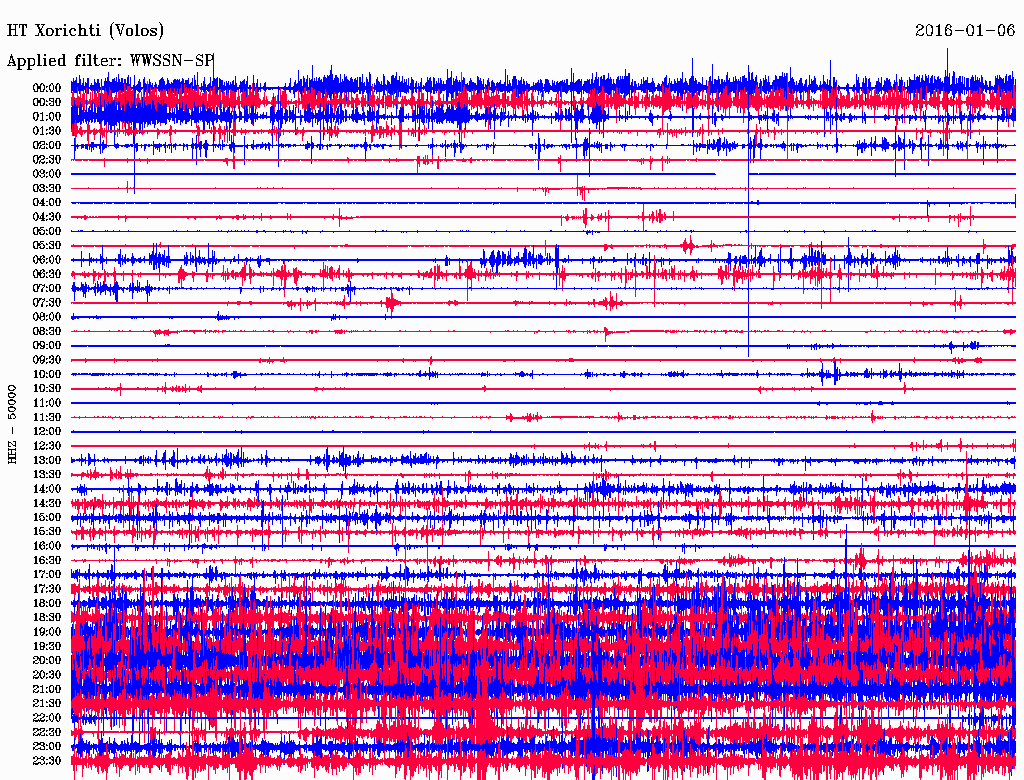This screenshot has width=1024, height=780.
Task: Click the 17:00 time label
Action: pos(47,574)
